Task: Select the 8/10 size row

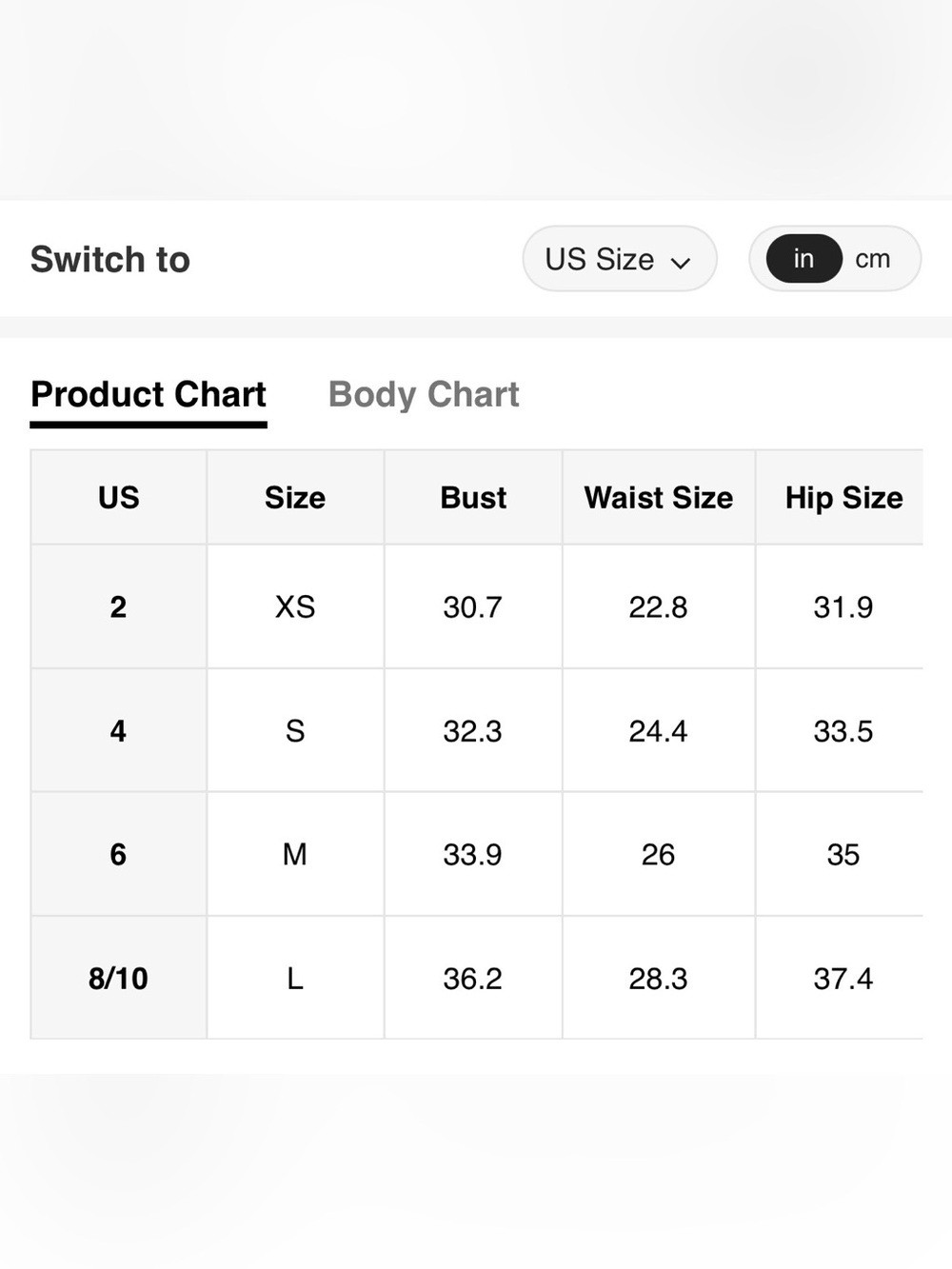Action: click(477, 978)
